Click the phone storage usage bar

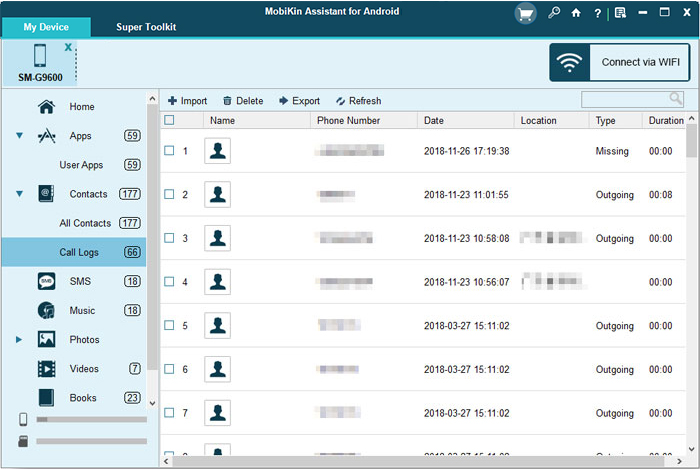click(x=92, y=419)
